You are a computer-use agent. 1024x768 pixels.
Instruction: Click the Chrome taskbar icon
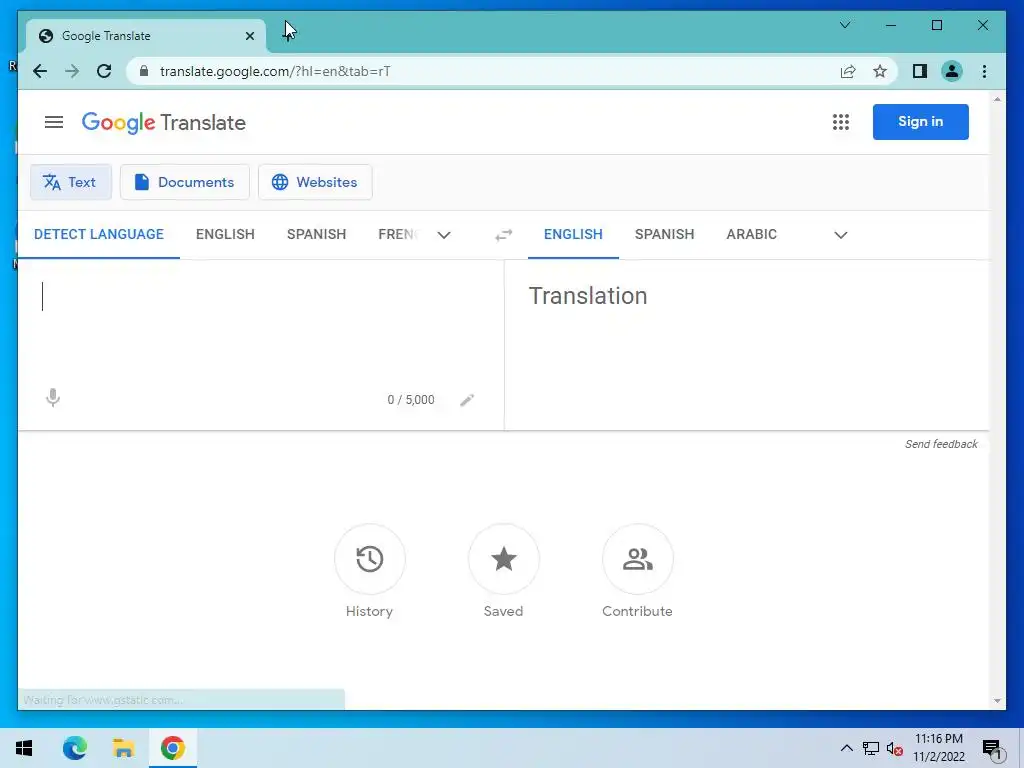(172, 748)
